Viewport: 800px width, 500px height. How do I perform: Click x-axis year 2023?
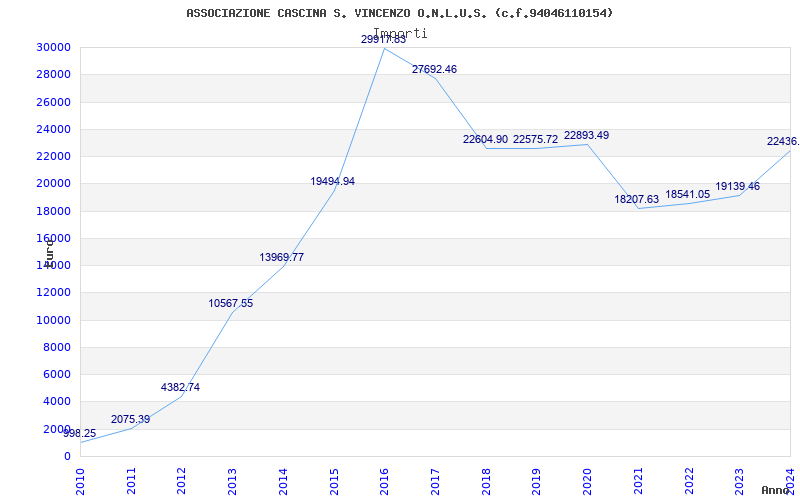tap(740, 482)
